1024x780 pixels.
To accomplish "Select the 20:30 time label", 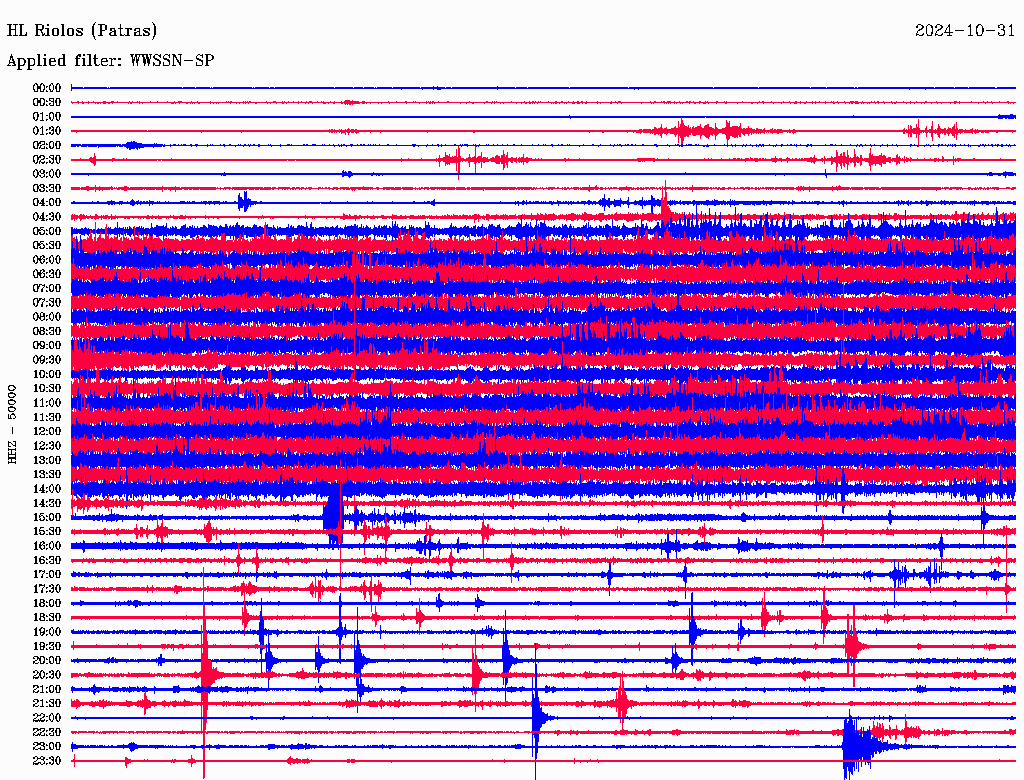I will point(47,675).
